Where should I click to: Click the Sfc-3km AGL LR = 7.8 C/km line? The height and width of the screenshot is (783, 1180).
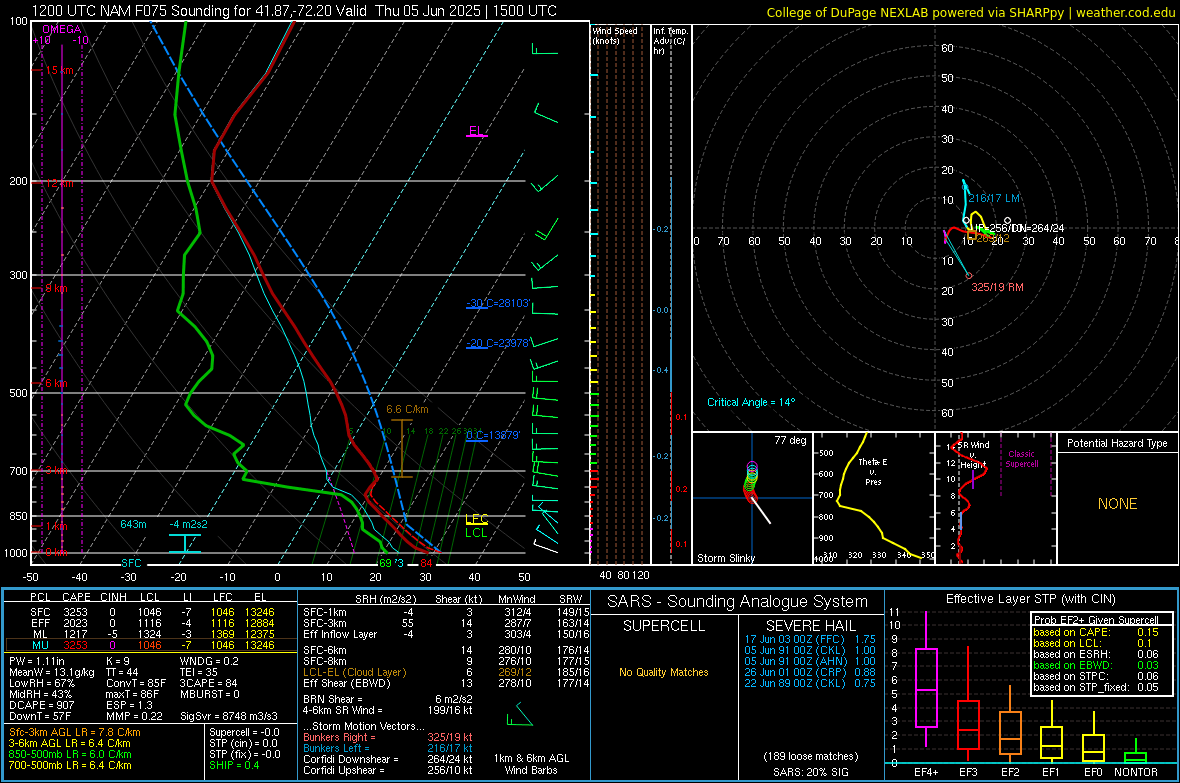coord(75,732)
